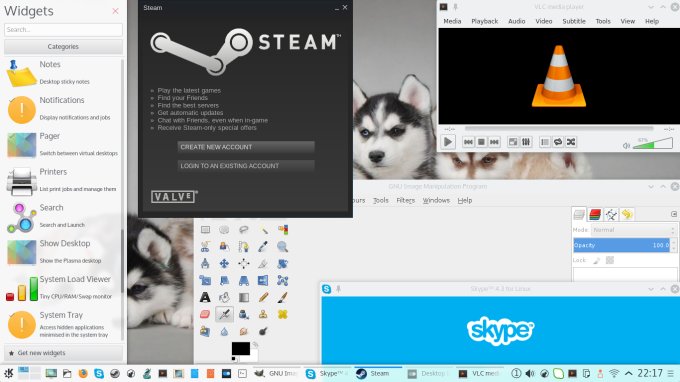Open the Playback menu in VLC
Screen dimensions: 680x382
pos(484,21)
